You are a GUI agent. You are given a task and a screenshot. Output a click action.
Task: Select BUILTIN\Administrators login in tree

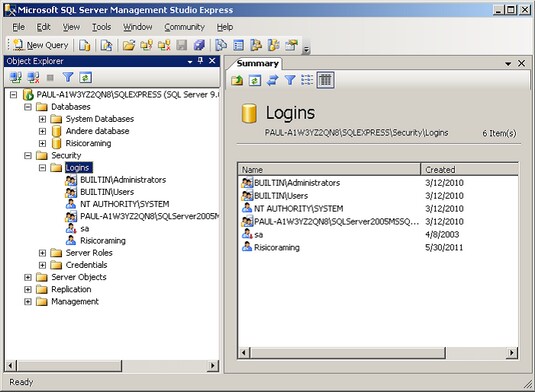coord(123,180)
